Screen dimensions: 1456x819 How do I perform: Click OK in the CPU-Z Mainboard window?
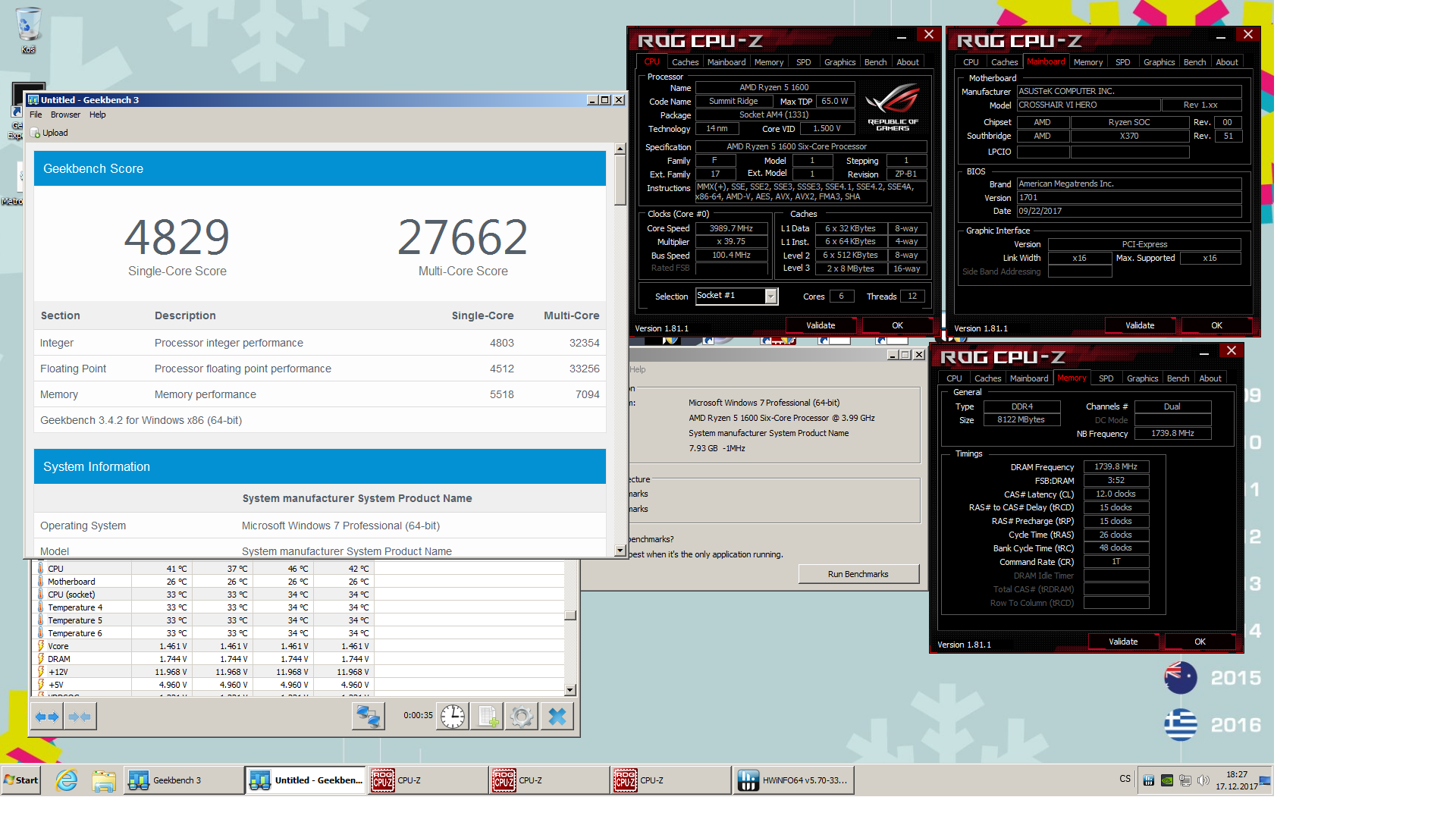coord(1216,325)
